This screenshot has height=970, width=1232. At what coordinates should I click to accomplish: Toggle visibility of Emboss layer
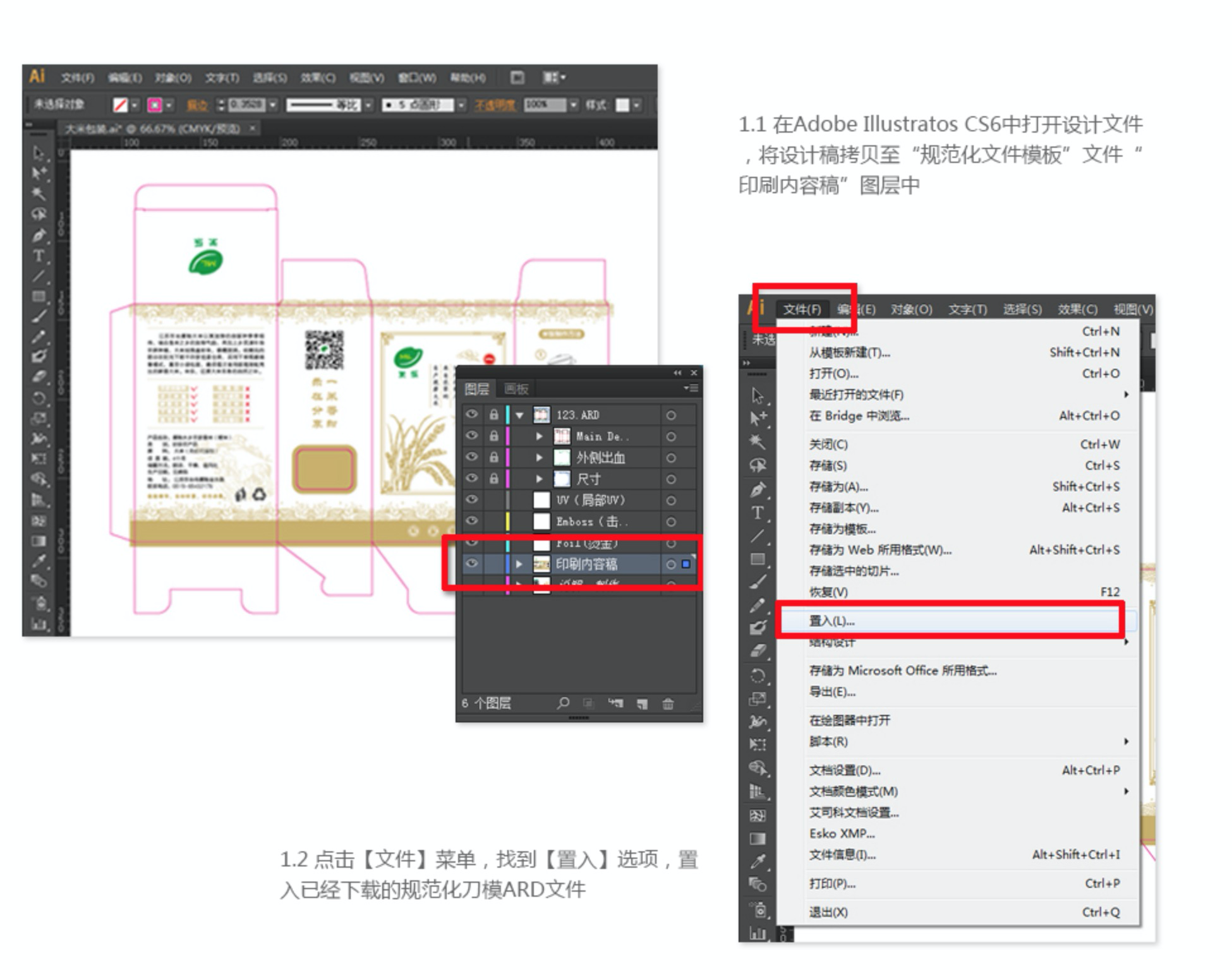click(x=472, y=521)
